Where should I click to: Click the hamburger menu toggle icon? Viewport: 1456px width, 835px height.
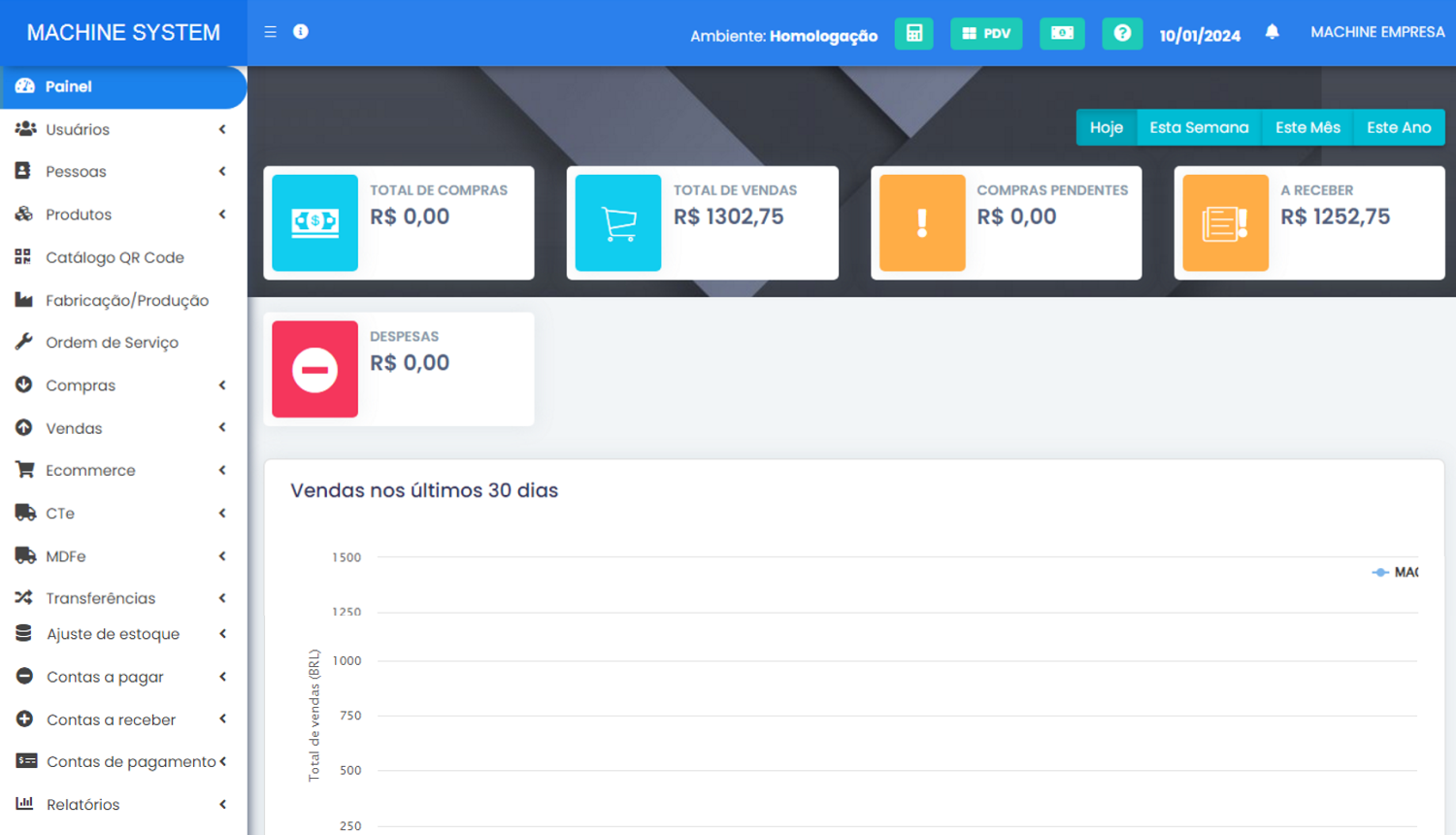pyautogui.click(x=270, y=32)
